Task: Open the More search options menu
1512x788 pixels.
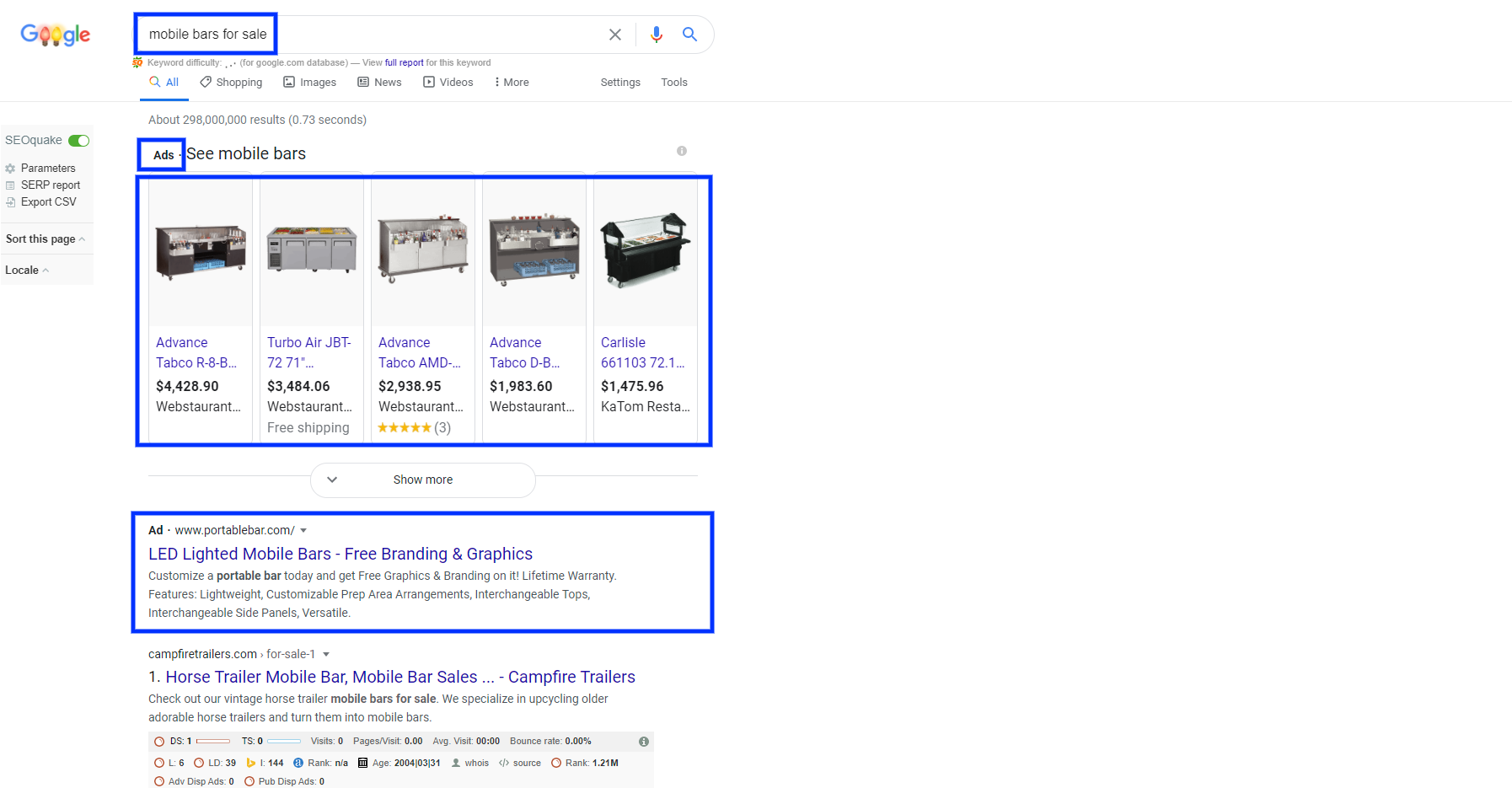Action: [x=512, y=83]
